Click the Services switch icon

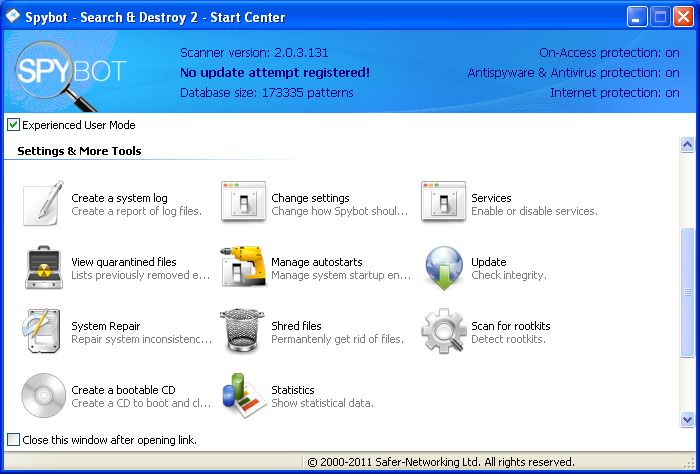click(x=443, y=204)
